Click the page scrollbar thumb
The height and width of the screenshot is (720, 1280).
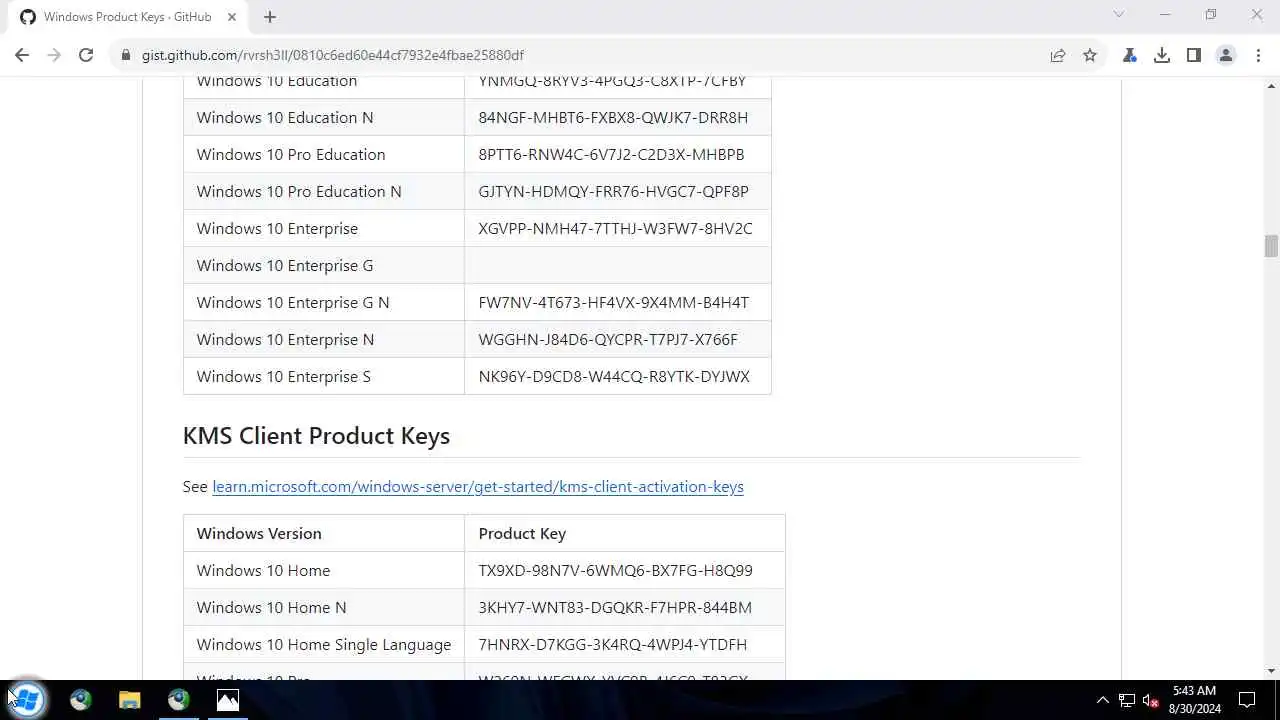1271,246
